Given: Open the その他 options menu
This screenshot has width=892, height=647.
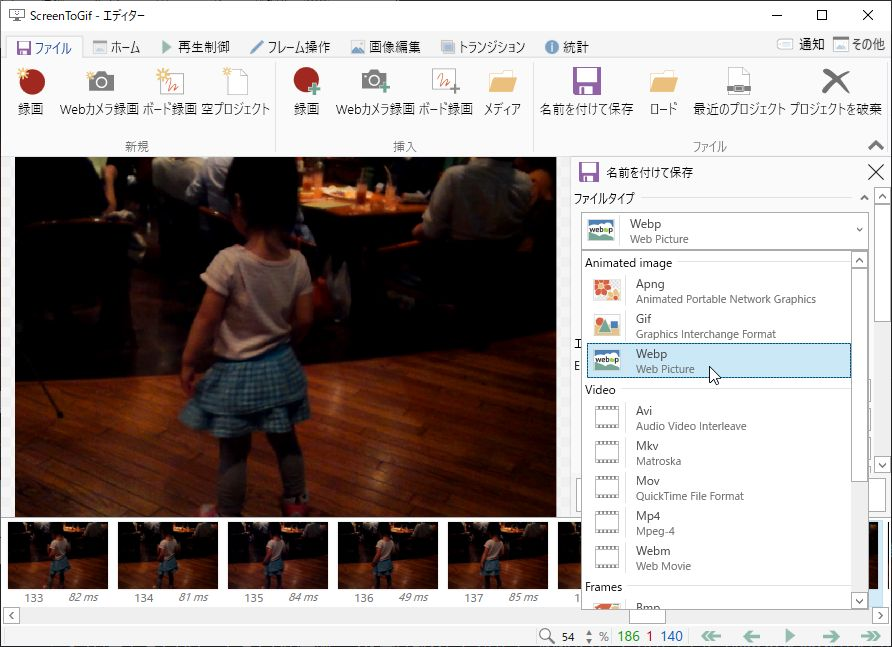Looking at the screenshot, I should pyautogui.click(x=862, y=44).
